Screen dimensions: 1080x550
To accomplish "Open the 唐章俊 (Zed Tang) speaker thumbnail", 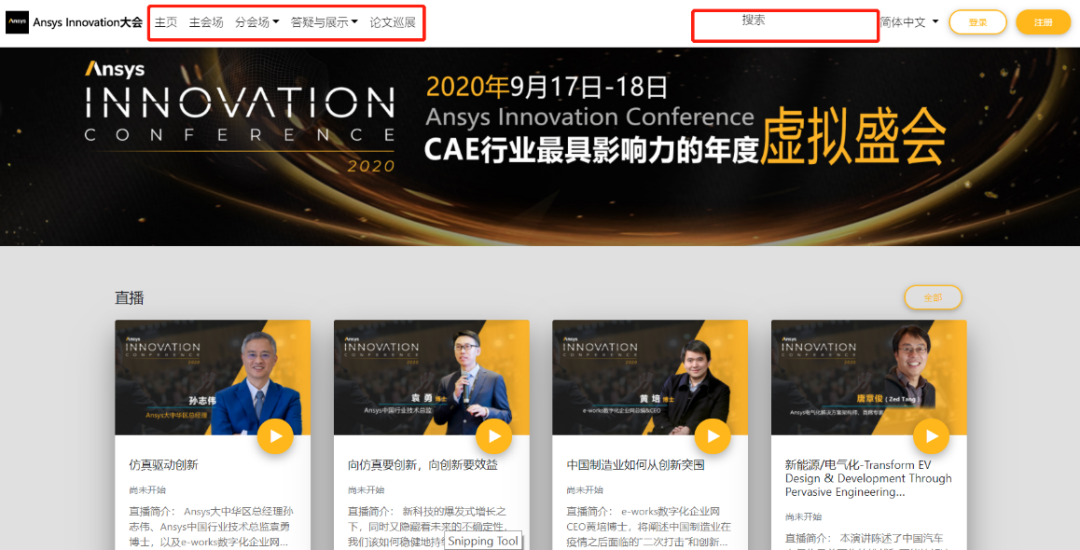I will tap(869, 377).
